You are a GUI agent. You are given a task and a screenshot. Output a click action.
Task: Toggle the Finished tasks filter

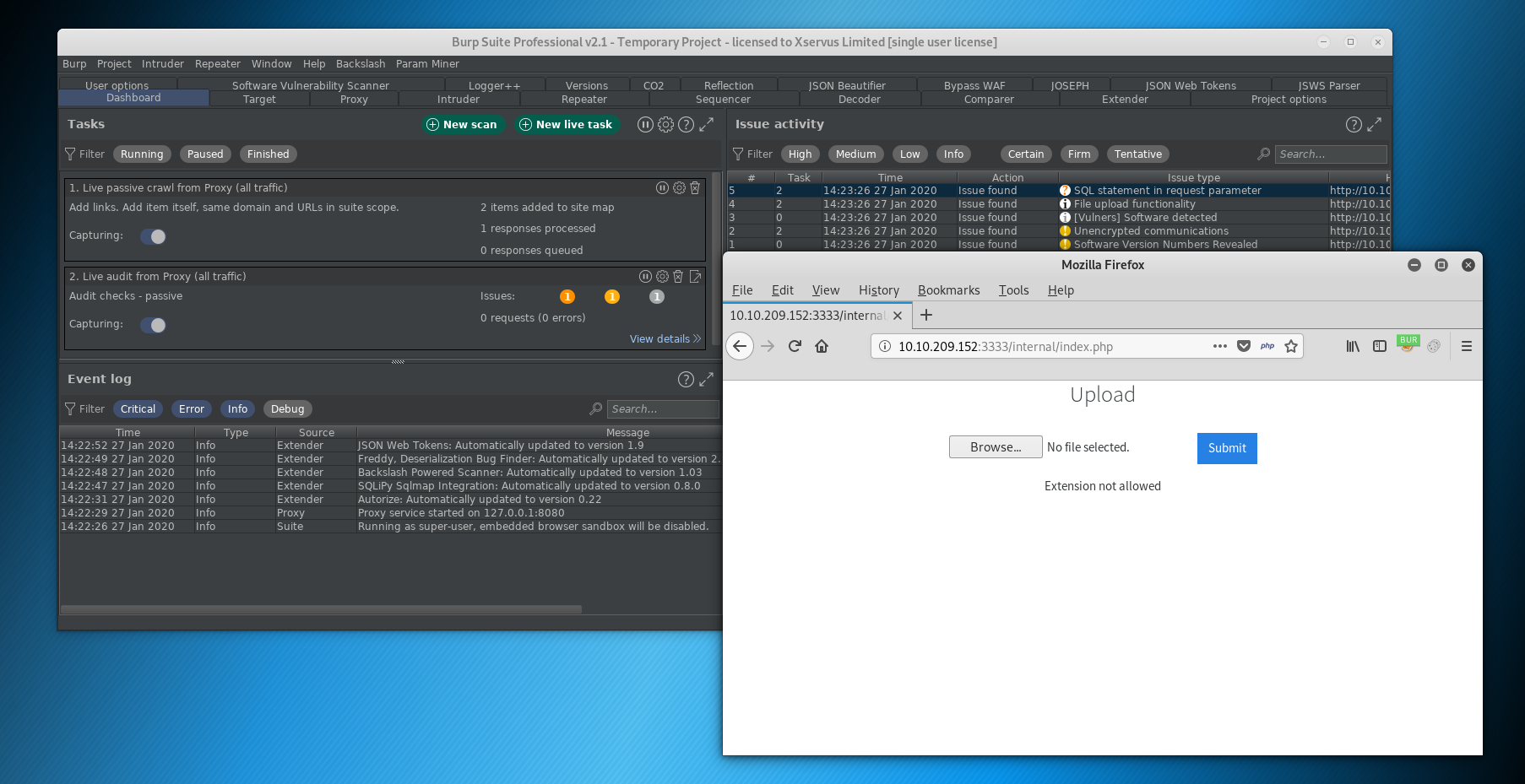pos(269,154)
